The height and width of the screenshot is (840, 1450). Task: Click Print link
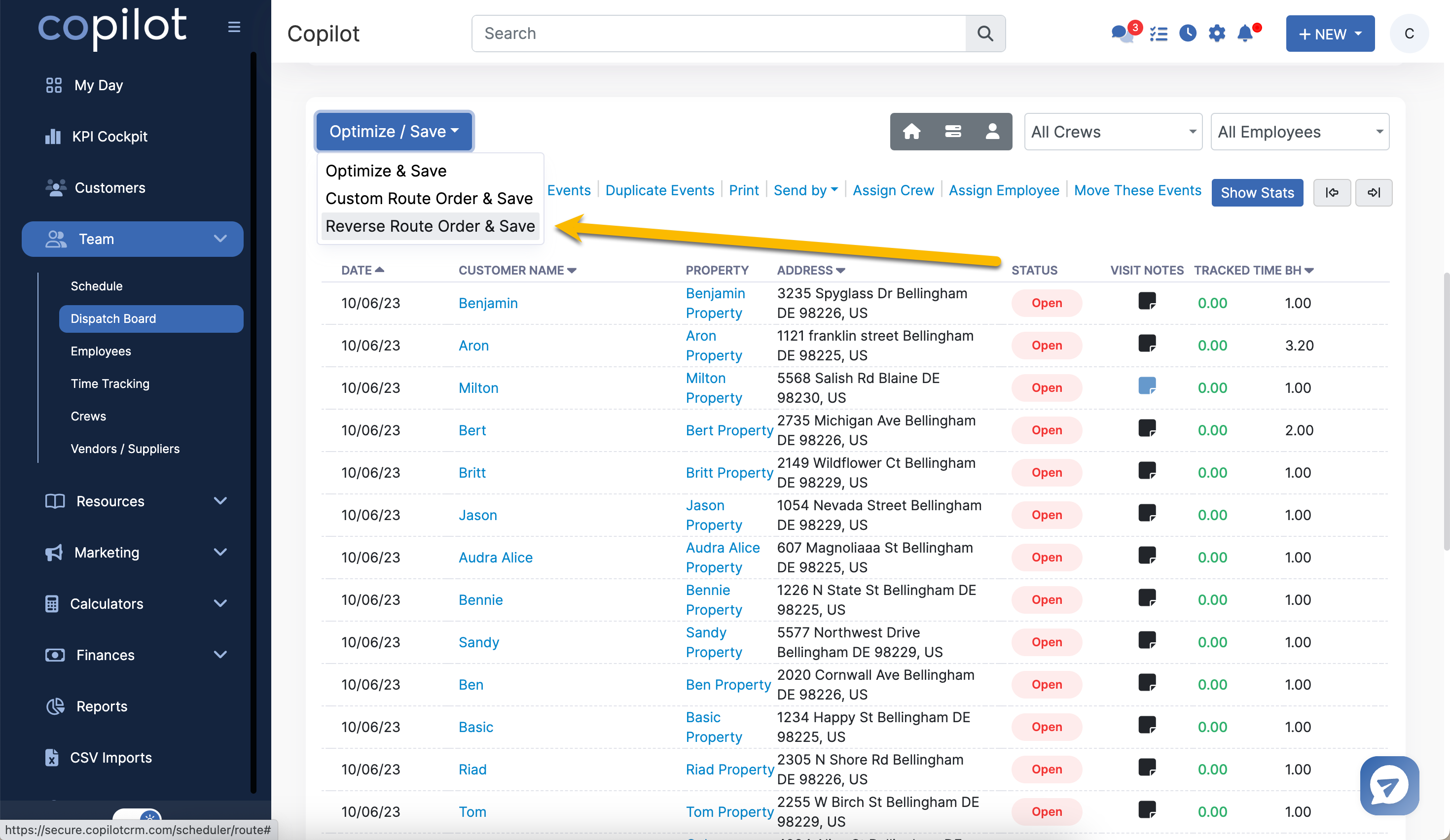pyautogui.click(x=743, y=190)
